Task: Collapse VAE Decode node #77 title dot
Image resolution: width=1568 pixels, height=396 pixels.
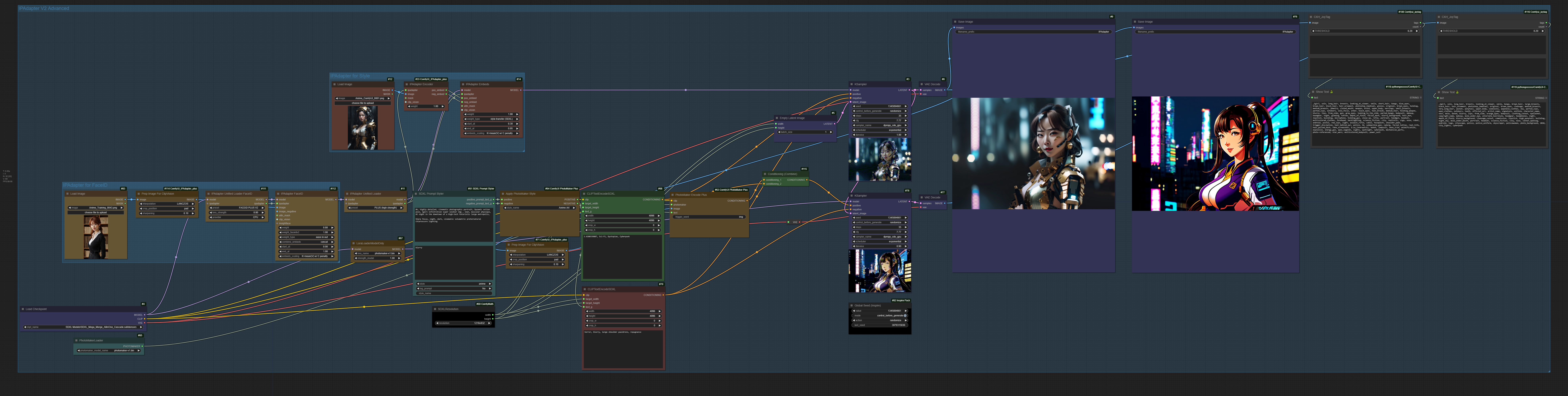Action: pos(921,197)
